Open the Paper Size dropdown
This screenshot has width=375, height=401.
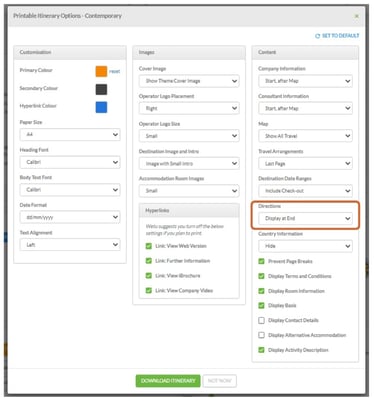[70, 135]
